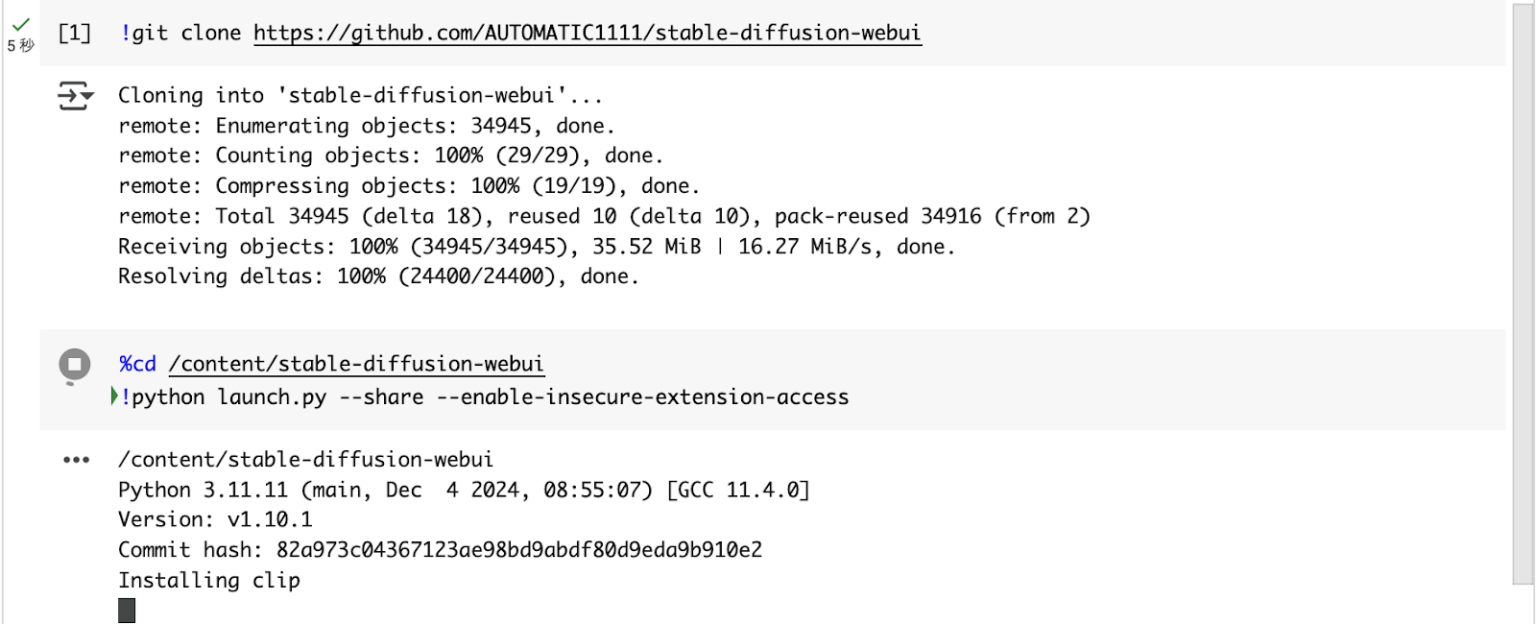The image size is (1536, 624).
Task: Collapse the first cell's clone output
Action: click(x=74, y=94)
